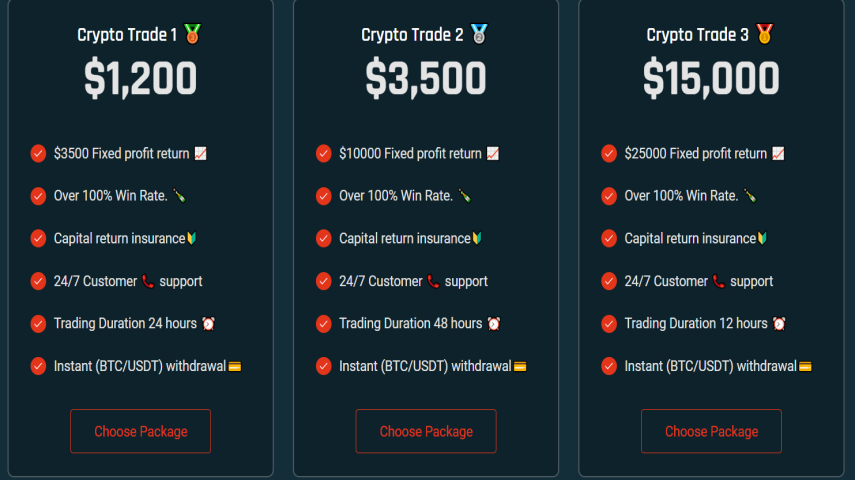Click the bronze medal icon beside Crypto Trade 1
The height and width of the screenshot is (480, 855).
(192, 34)
